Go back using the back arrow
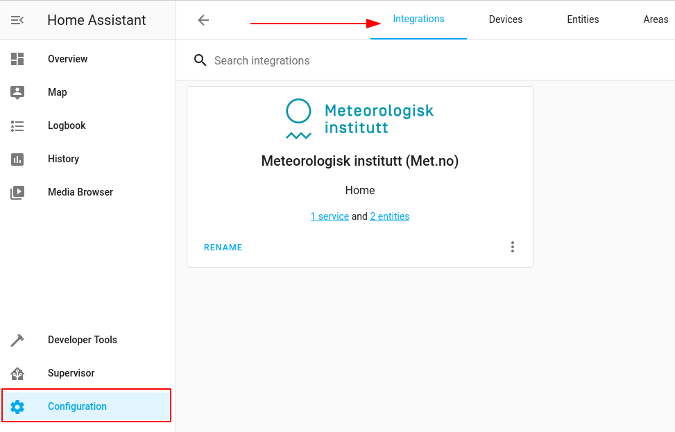This screenshot has height=432, width=675. pos(203,20)
